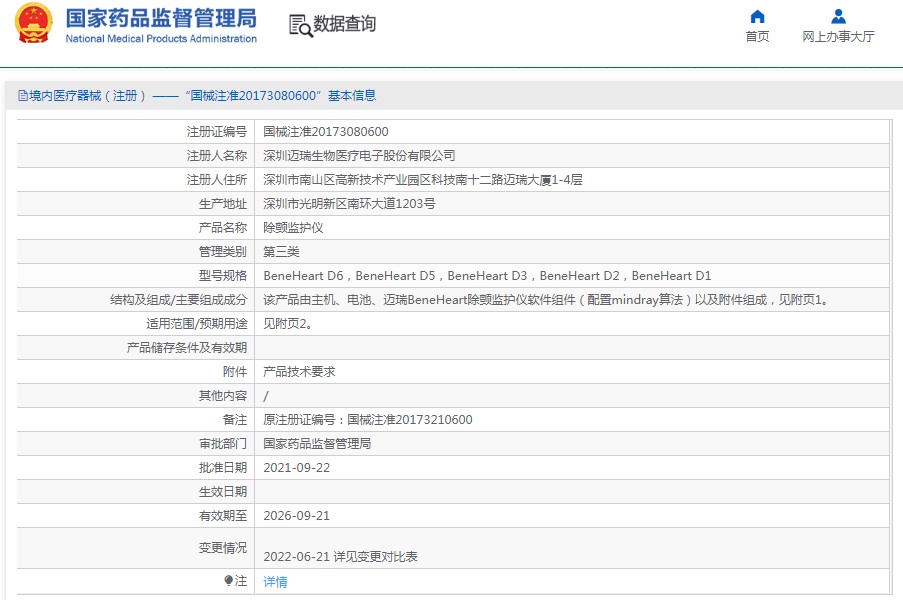Click the 其他内容 row label
Image resolution: width=903 pixels, height=600 pixels.
[x=223, y=396]
